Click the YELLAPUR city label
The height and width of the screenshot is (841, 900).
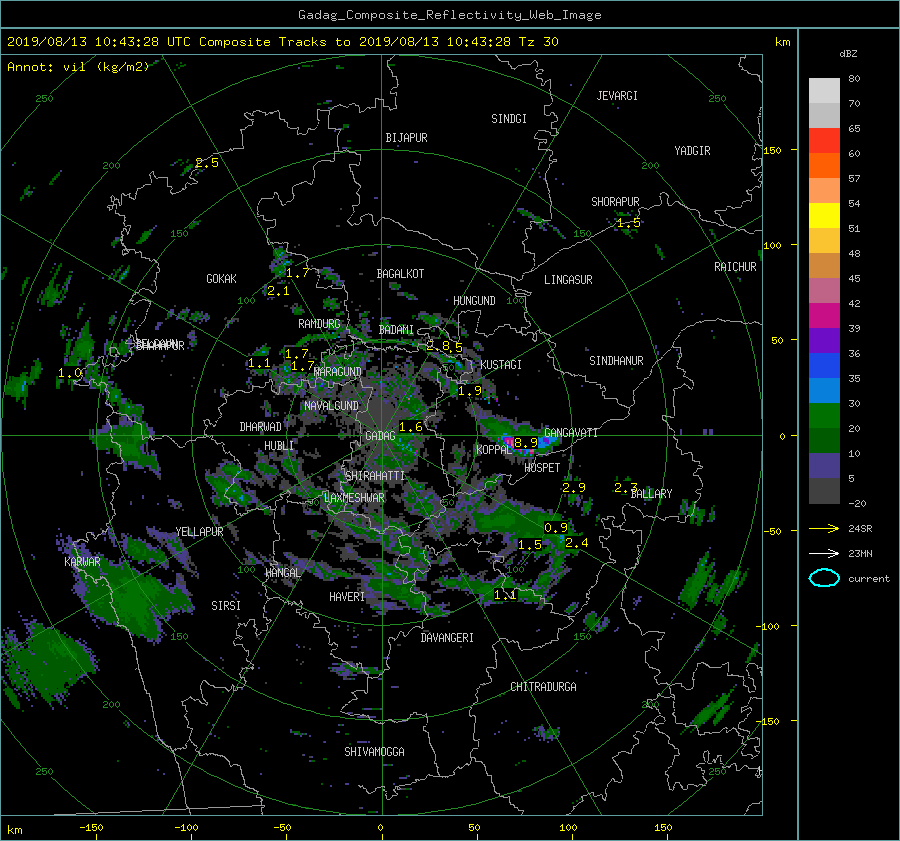[199, 532]
